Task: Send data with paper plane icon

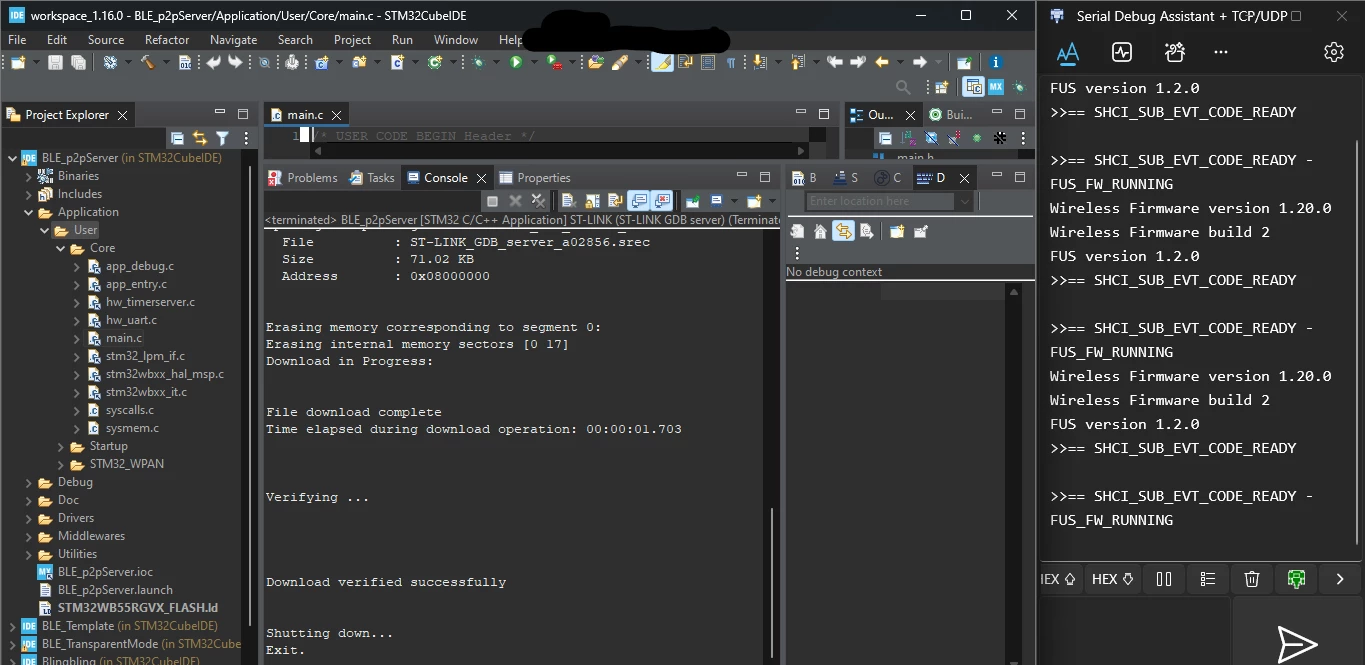Action: click(1298, 642)
